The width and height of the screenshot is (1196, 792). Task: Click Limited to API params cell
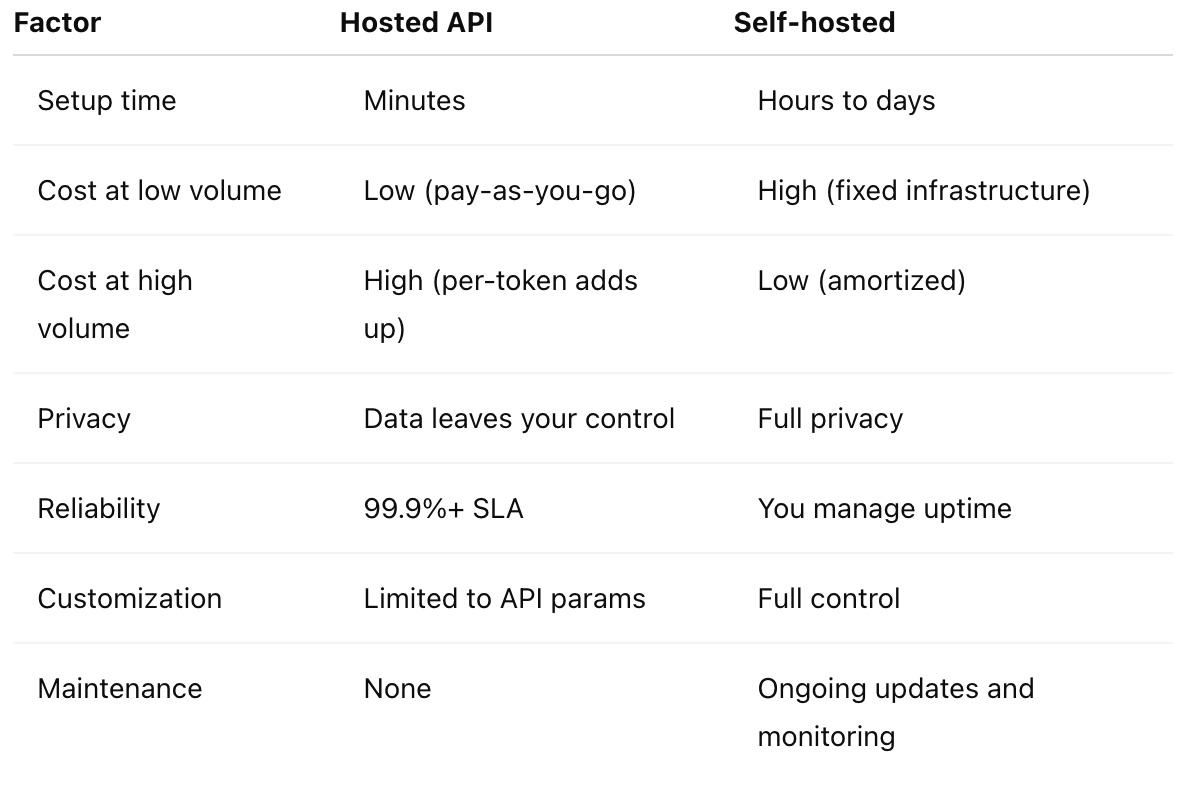pos(504,599)
